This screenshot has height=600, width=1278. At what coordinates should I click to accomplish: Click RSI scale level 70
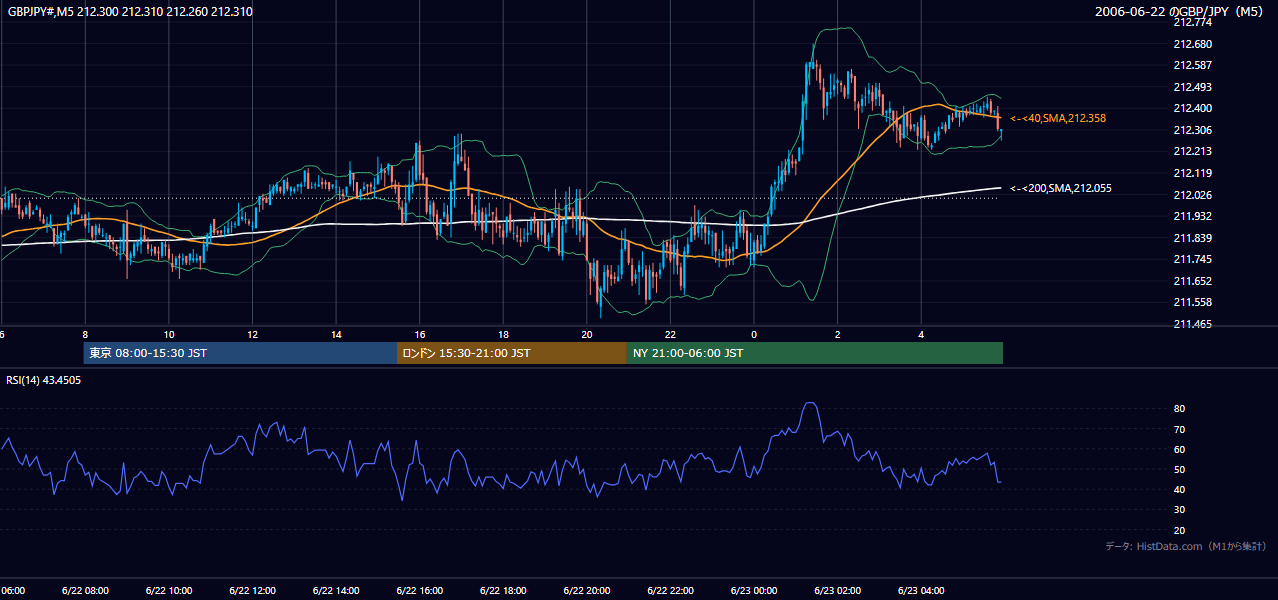(1179, 429)
